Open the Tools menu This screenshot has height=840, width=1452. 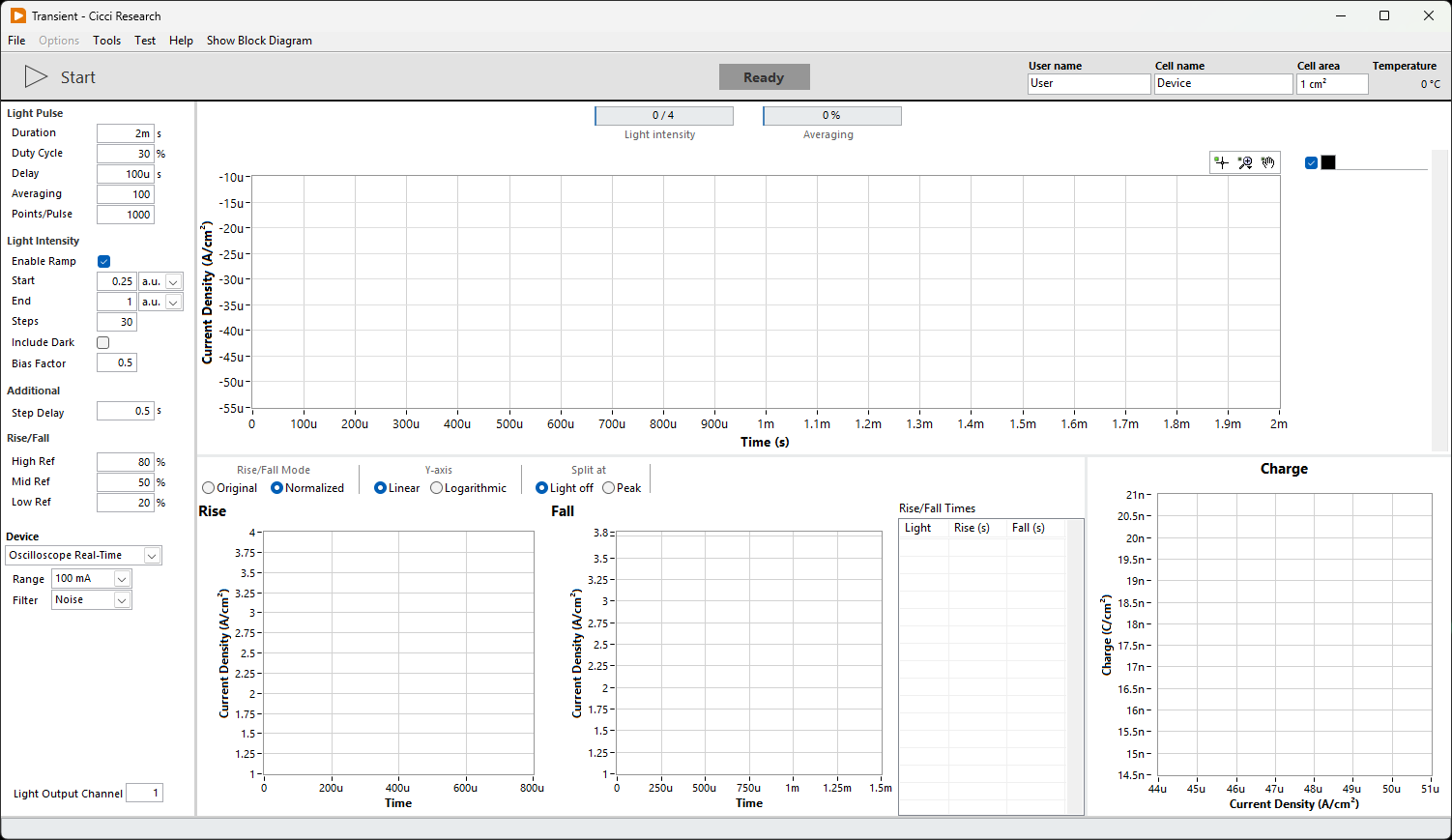point(106,41)
